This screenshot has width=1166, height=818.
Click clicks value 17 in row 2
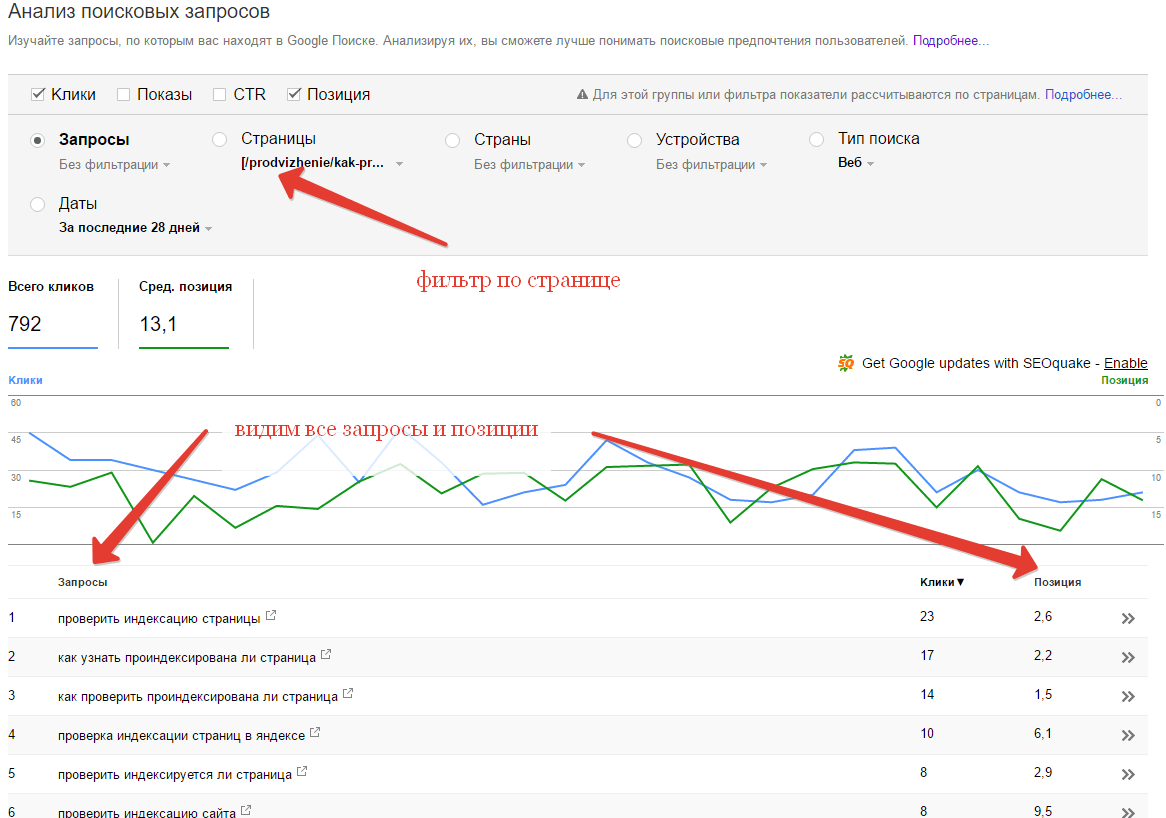(x=927, y=655)
